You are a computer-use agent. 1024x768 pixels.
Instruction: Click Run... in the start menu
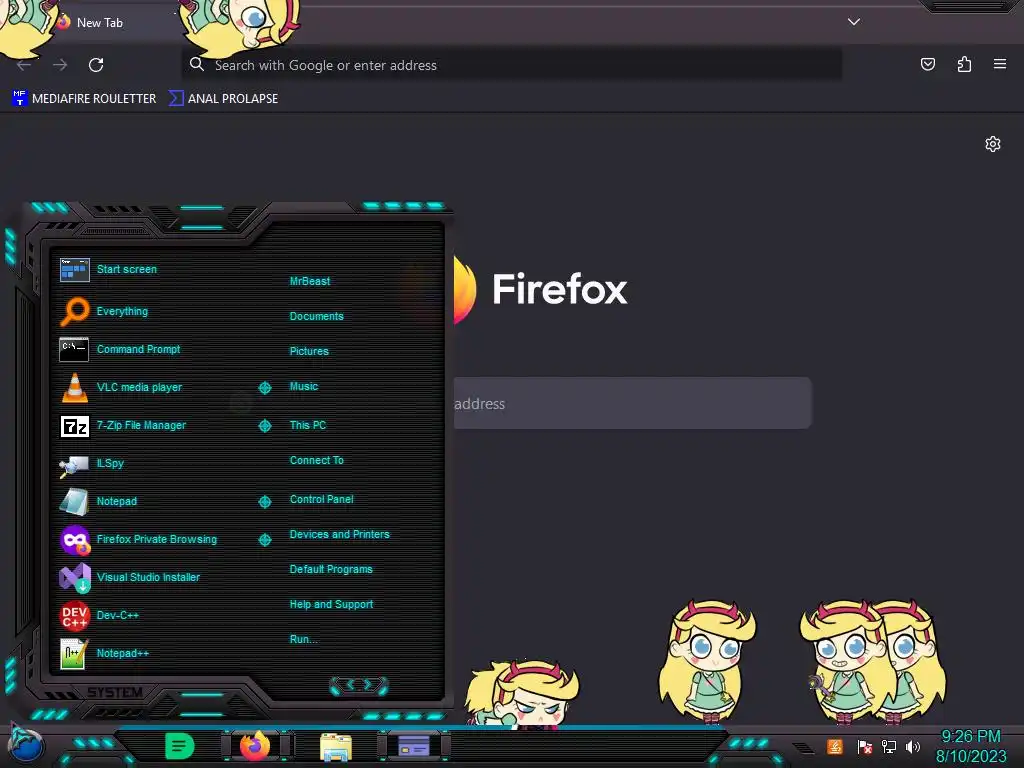coord(303,639)
